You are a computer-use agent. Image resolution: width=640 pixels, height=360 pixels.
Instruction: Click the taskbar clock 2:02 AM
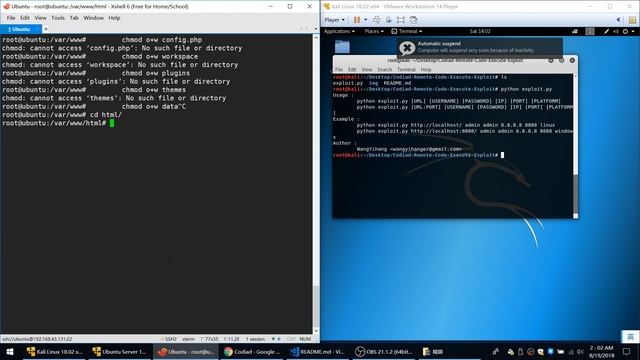click(x=602, y=351)
